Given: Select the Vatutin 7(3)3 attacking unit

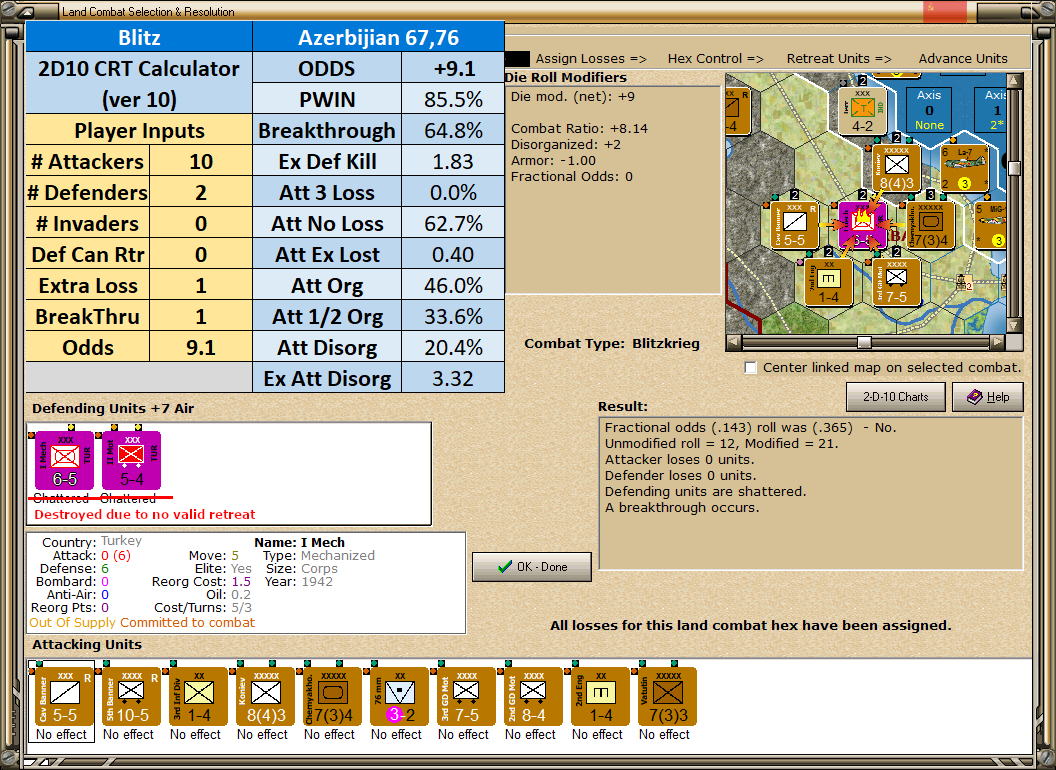Looking at the screenshot, I should (x=667, y=696).
